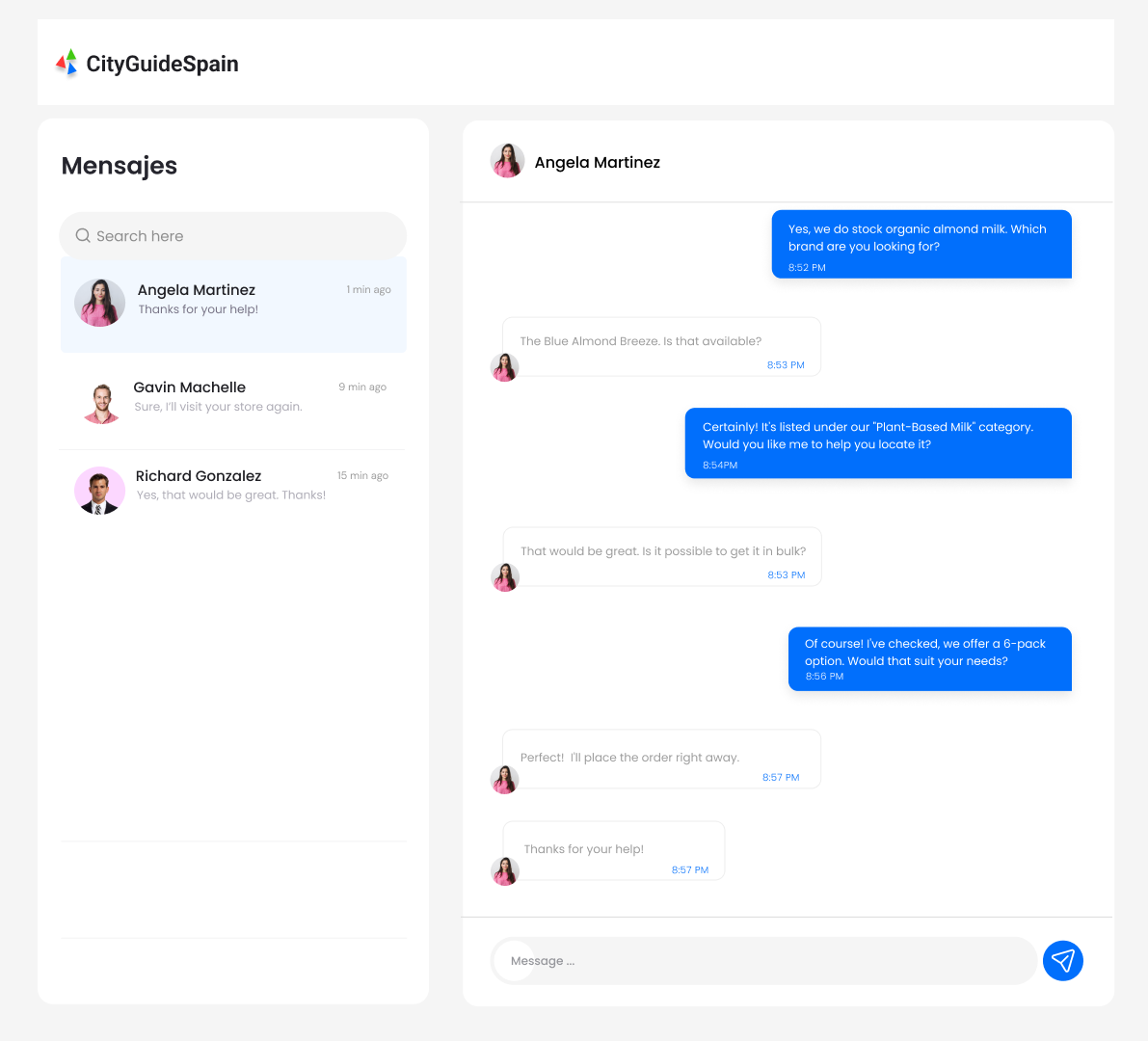Click the send message paper plane icon

point(1062,961)
